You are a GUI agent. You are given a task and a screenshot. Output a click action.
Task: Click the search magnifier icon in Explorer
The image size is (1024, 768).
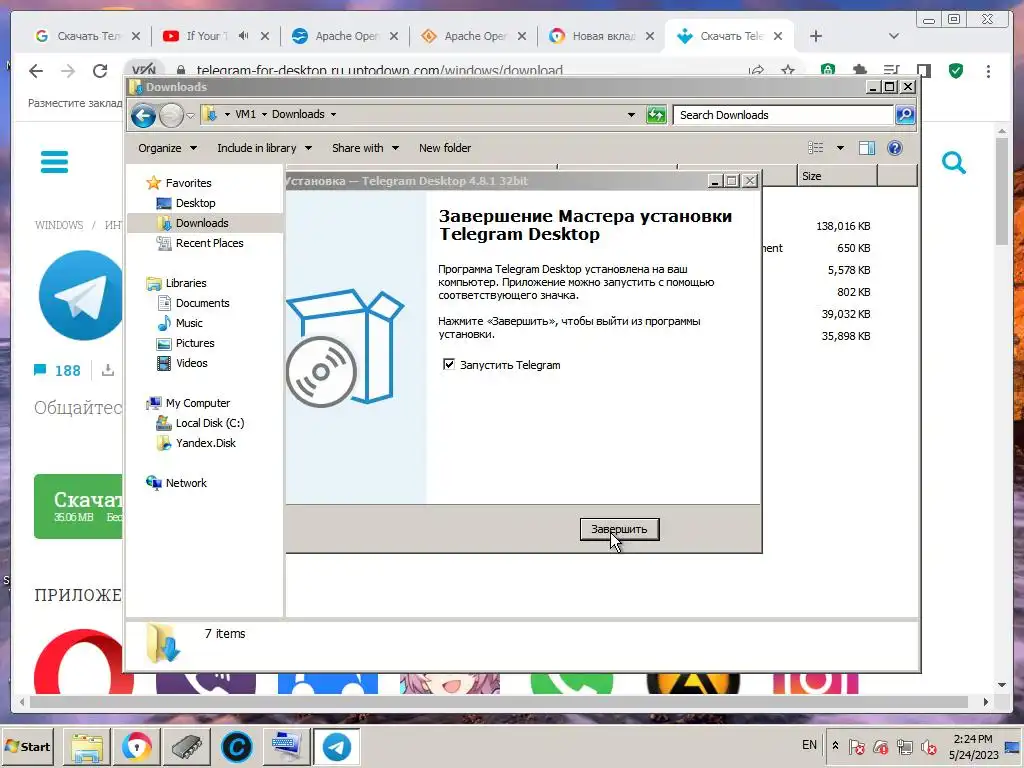pos(904,115)
